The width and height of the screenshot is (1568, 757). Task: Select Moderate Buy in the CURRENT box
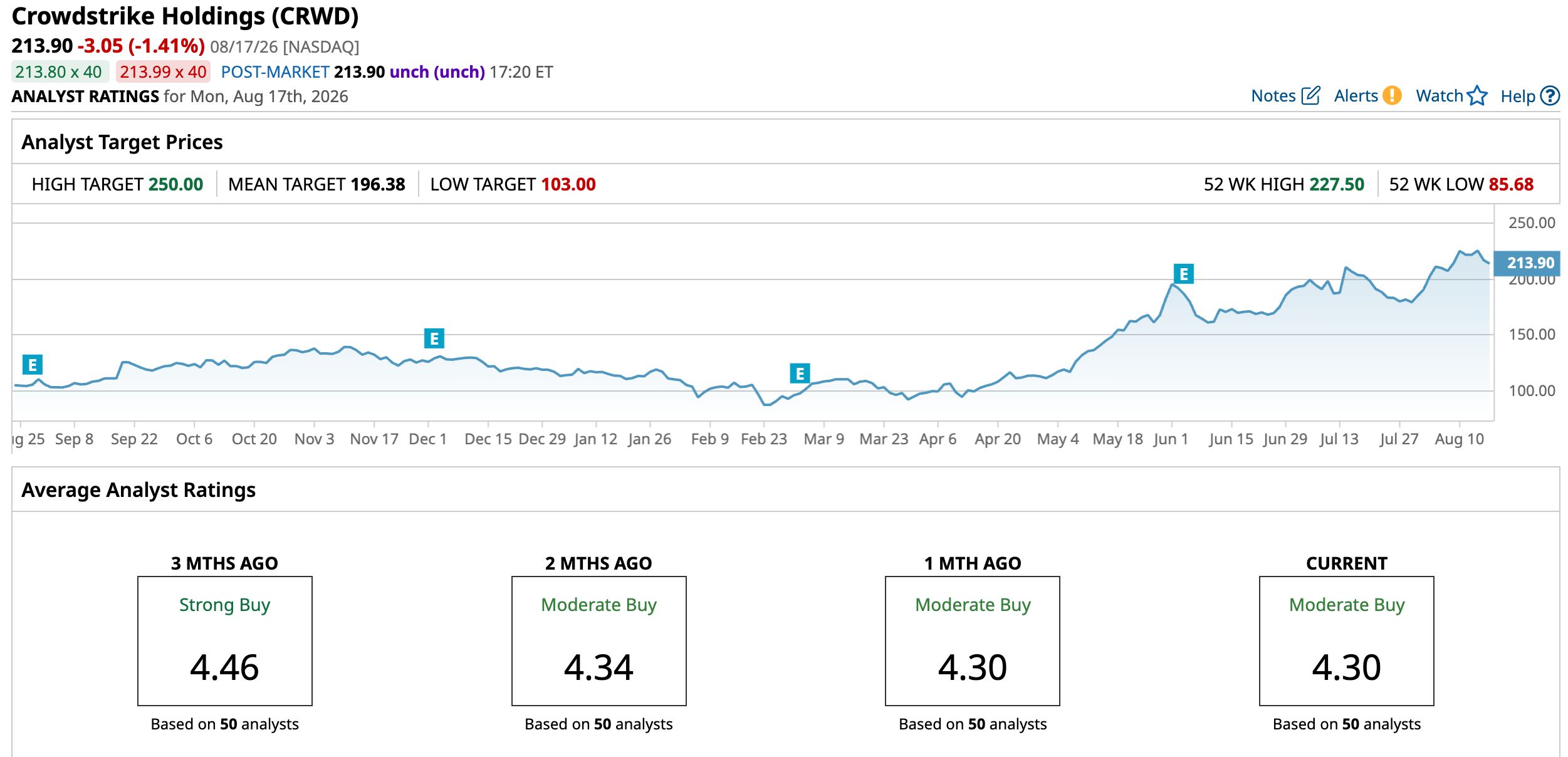pyautogui.click(x=1347, y=605)
